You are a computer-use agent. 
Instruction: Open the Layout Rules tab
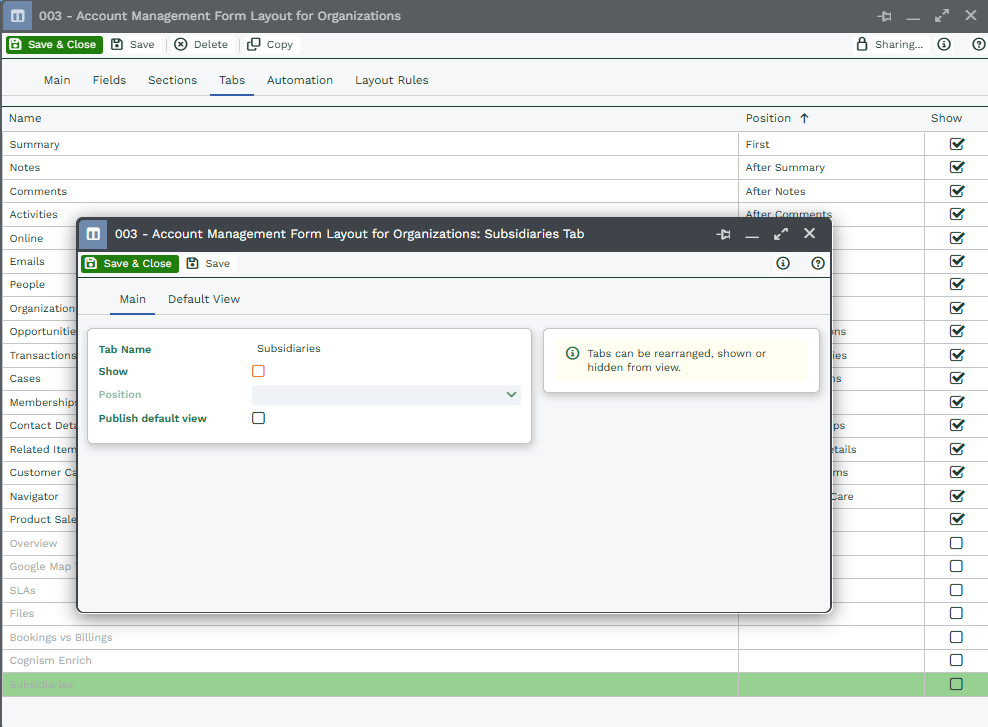[x=391, y=80]
